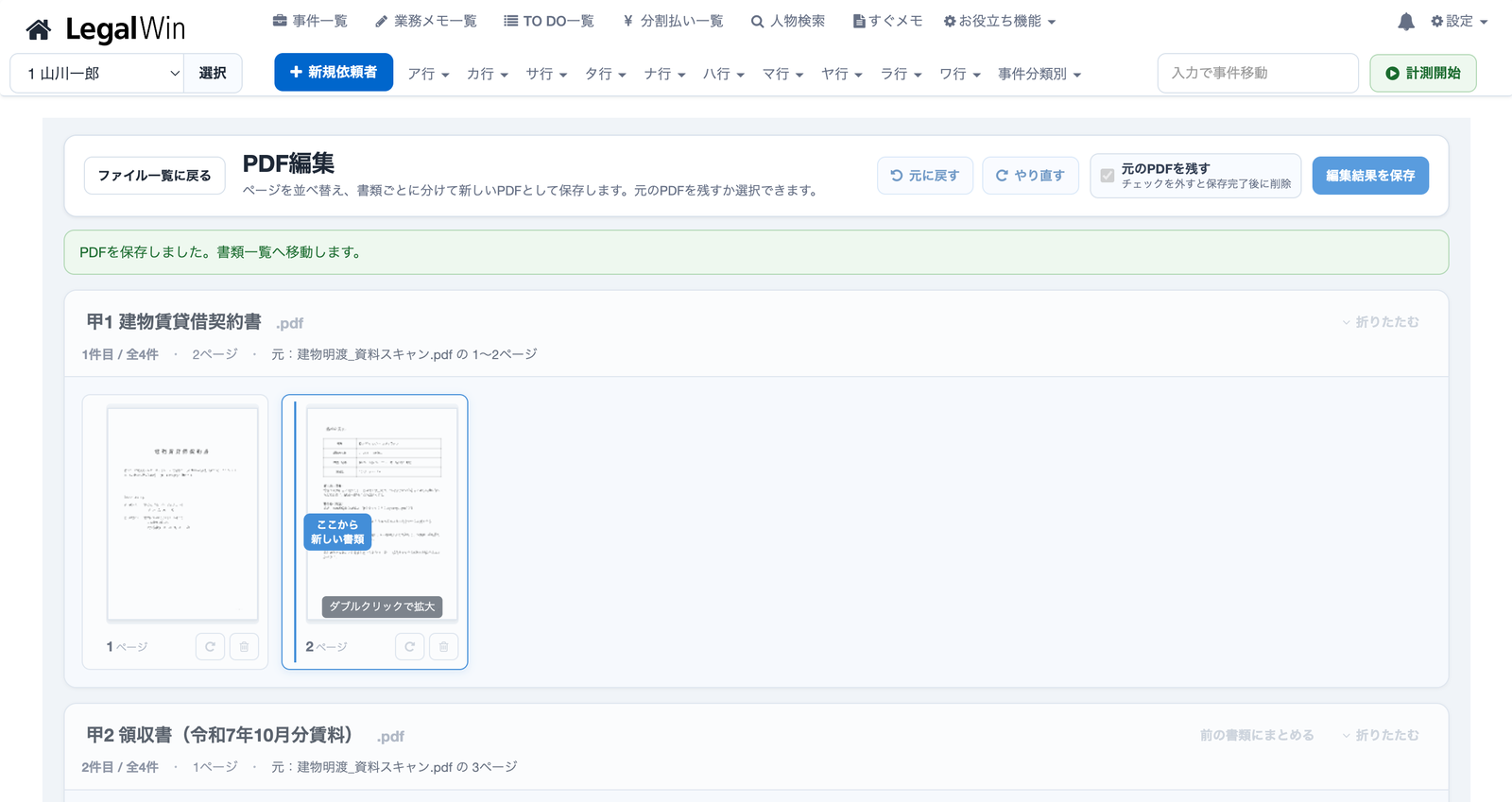This screenshot has height=802, width=1512.
Task: Select the 1ページ thumbnail
Action: (x=182, y=514)
